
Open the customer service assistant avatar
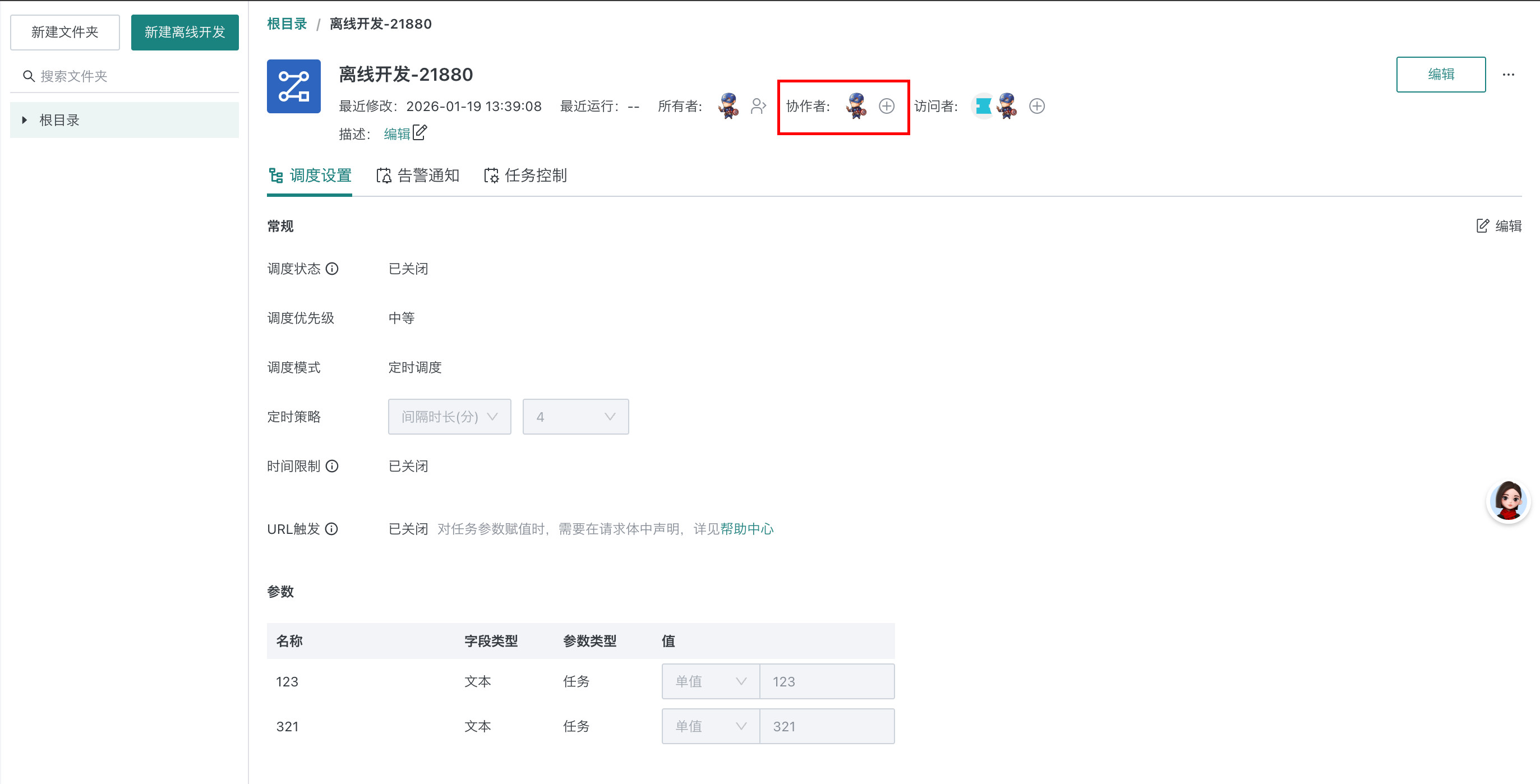point(1507,502)
